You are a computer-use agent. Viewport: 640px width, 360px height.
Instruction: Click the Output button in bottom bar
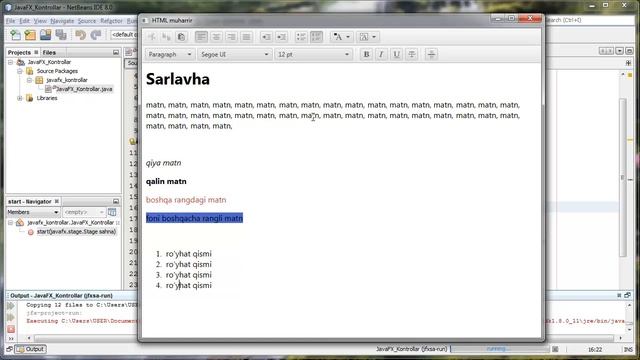[x=31, y=349]
